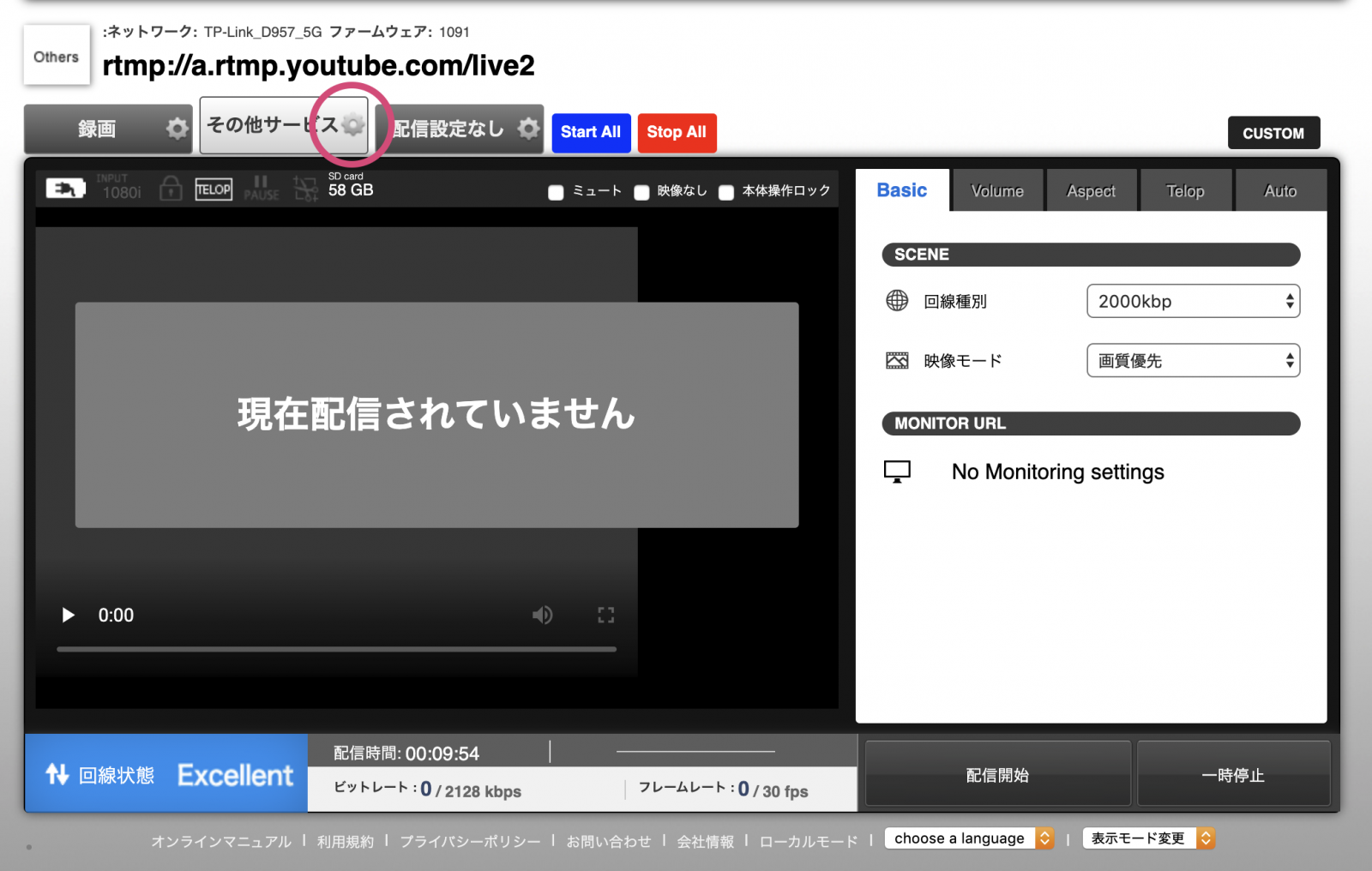1372x871 pixels.
Task: Enter fullscreen in the video player
Action: (605, 615)
